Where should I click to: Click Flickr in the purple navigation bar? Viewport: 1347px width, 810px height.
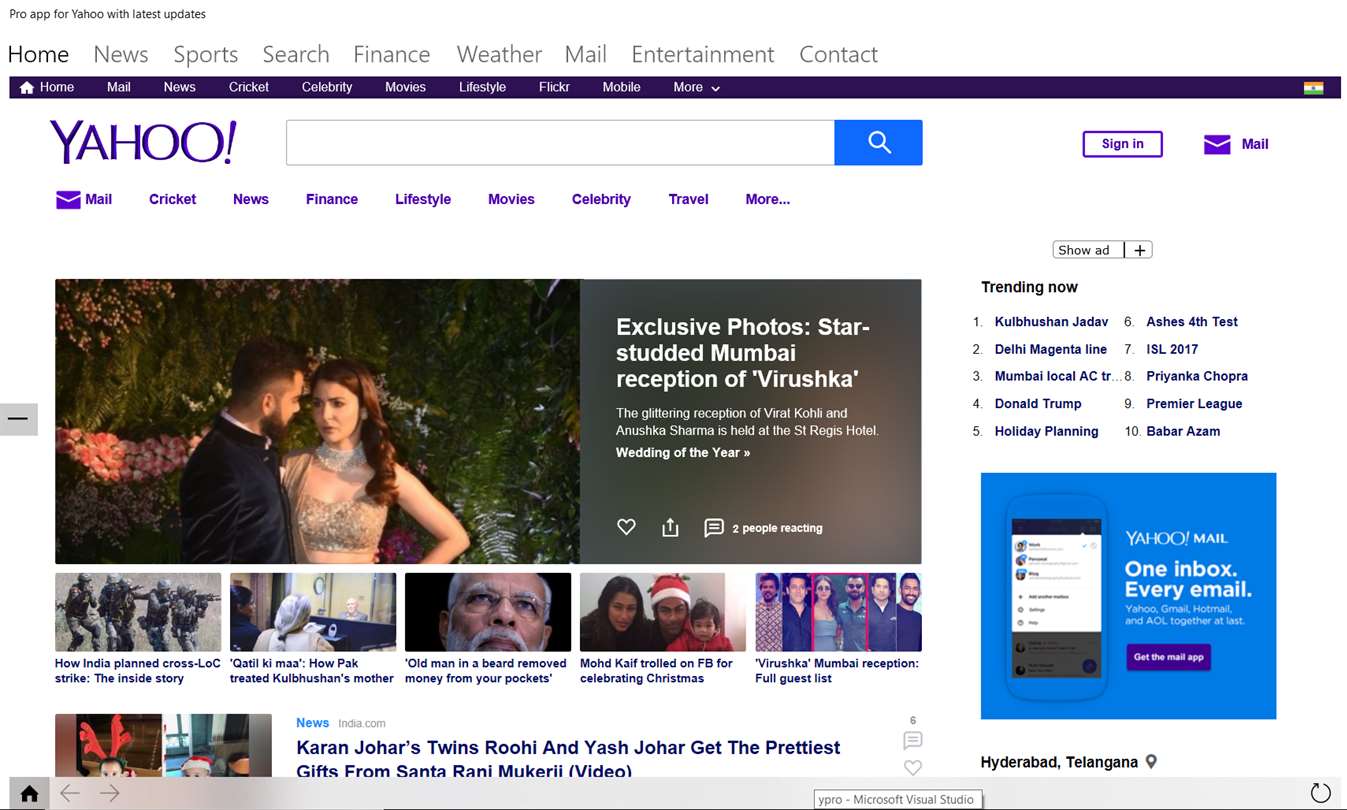554,87
